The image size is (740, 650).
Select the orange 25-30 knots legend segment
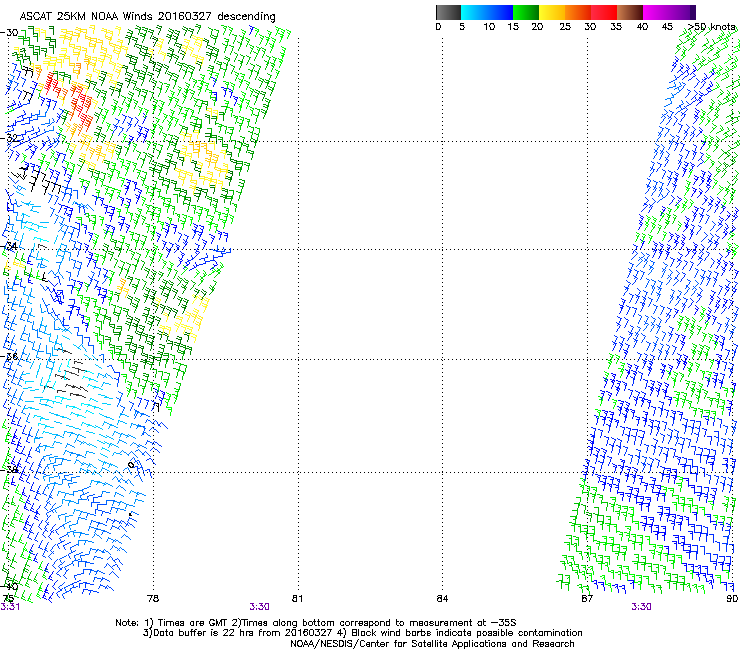(x=578, y=12)
